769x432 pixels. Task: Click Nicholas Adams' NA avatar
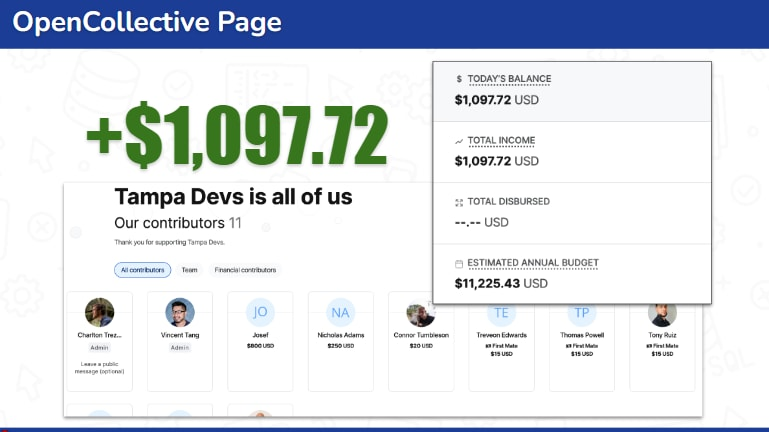point(341,313)
